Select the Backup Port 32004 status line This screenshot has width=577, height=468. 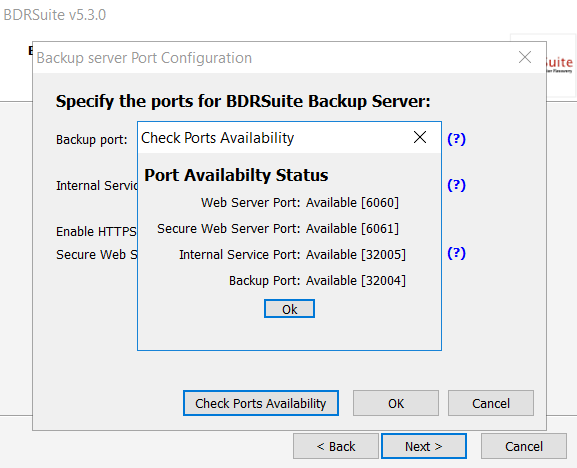click(x=317, y=281)
